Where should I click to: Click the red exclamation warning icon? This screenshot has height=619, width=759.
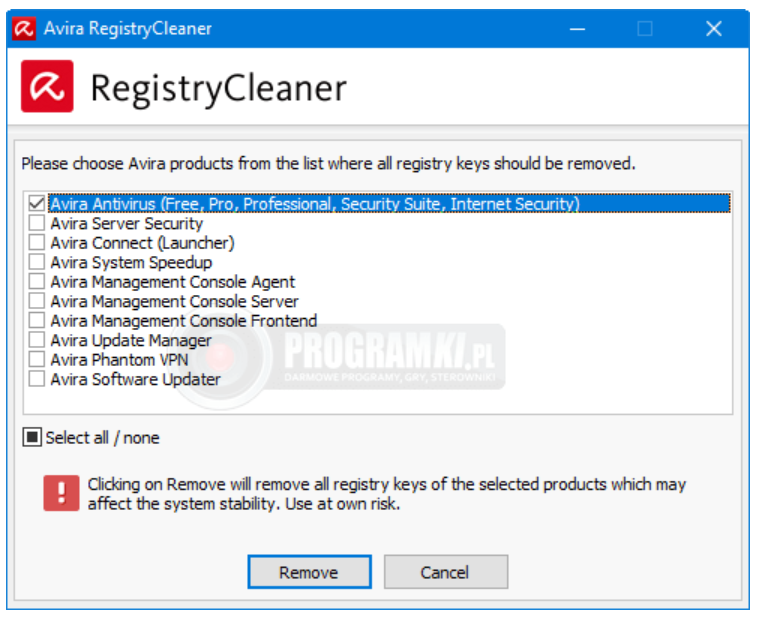pyautogui.click(x=61, y=493)
